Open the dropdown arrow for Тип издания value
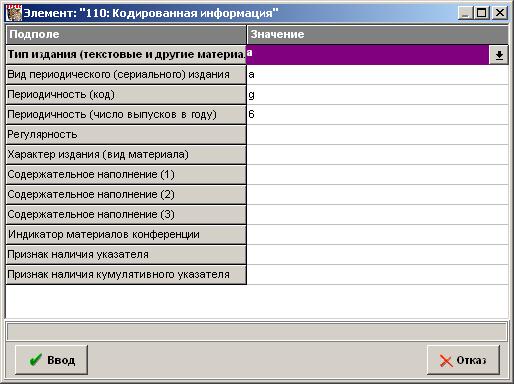 tap(499, 55)
